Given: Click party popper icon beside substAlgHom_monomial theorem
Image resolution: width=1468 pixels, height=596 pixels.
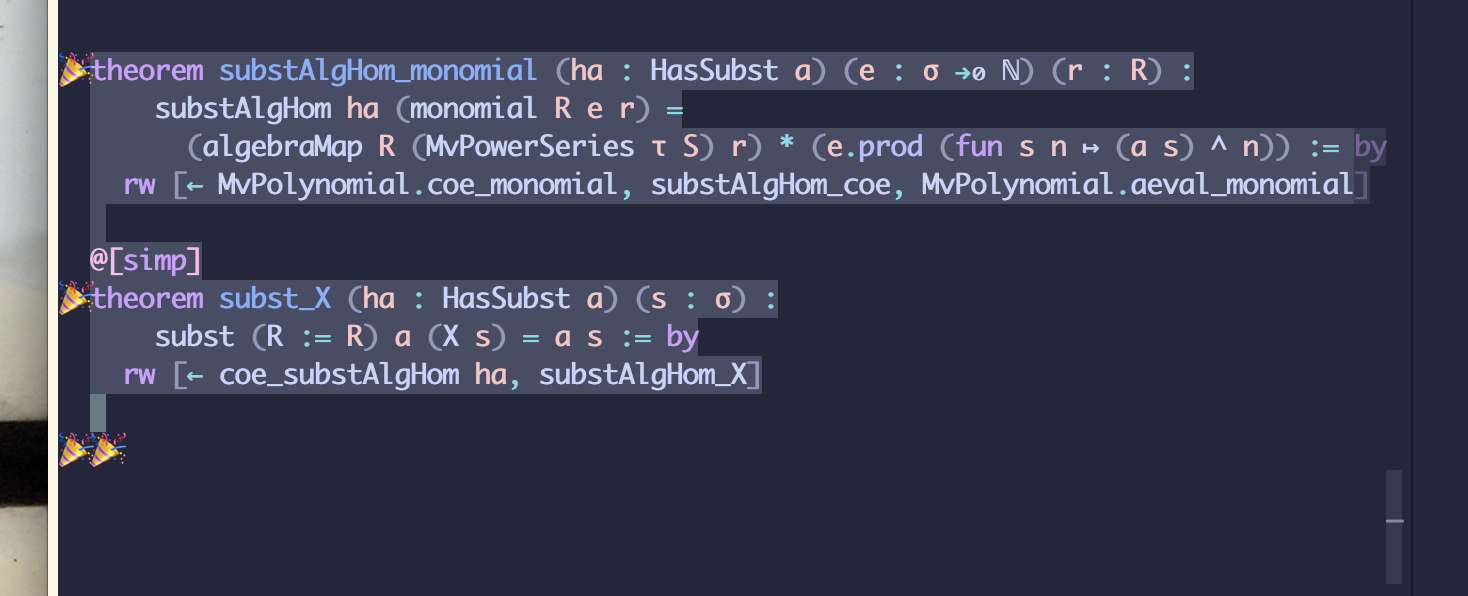Looking at the screenshot, I should pyautogui.click(x=74, y=71).
